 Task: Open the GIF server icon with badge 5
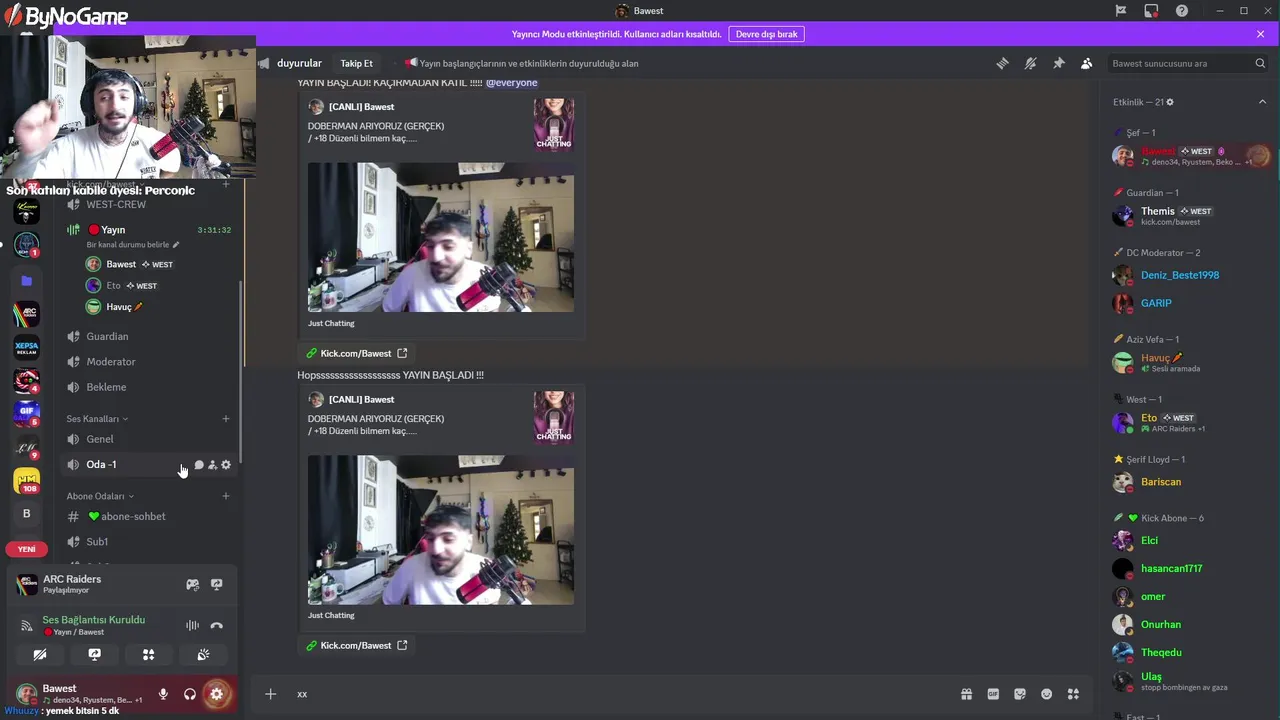click(27, 413)
